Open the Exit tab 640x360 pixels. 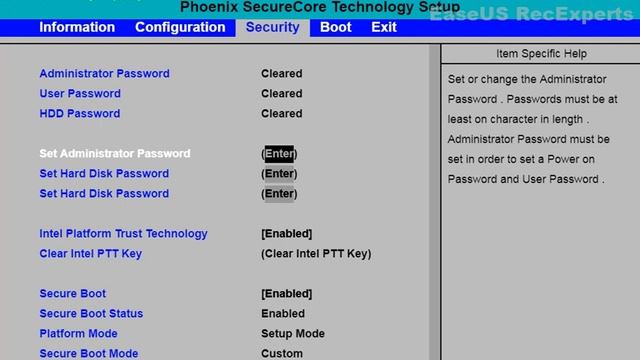coord(384,27)
